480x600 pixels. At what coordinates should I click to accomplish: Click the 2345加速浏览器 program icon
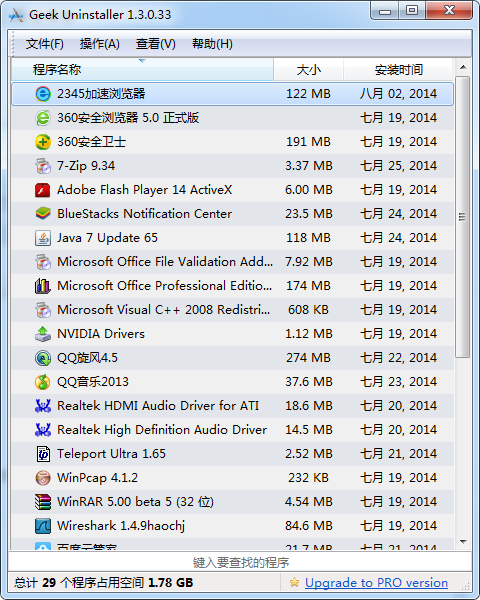pos(43,94)
